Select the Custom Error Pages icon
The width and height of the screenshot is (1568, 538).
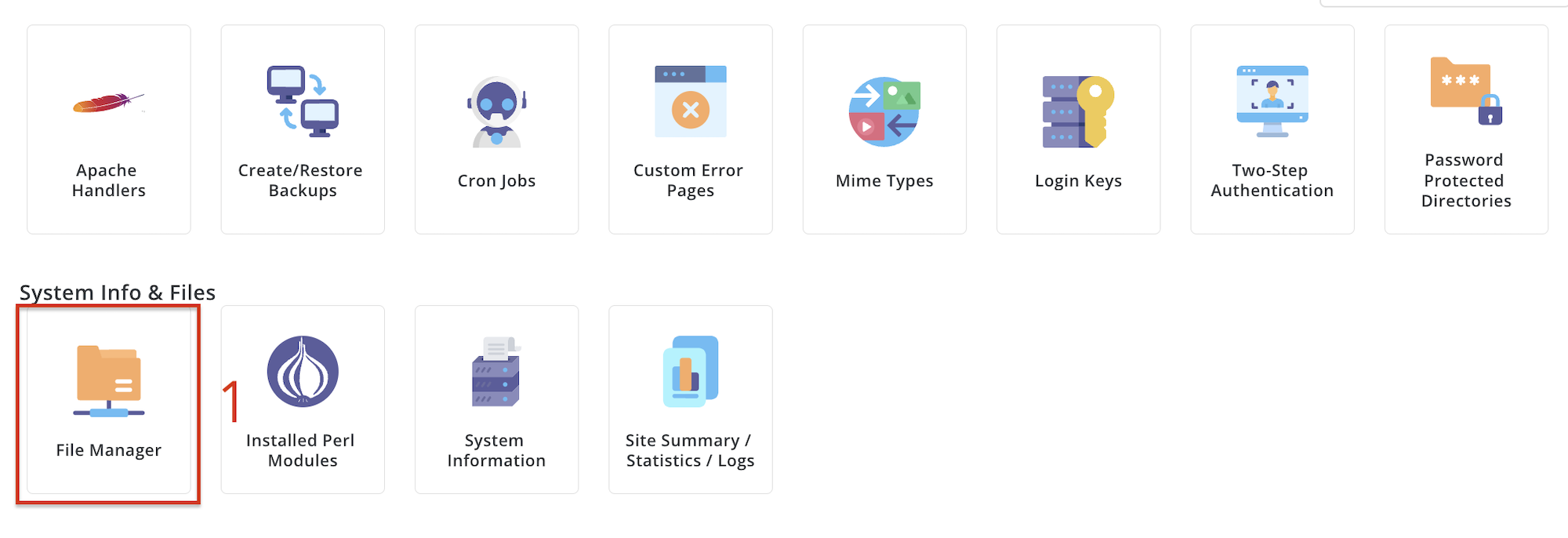point(691,102)
